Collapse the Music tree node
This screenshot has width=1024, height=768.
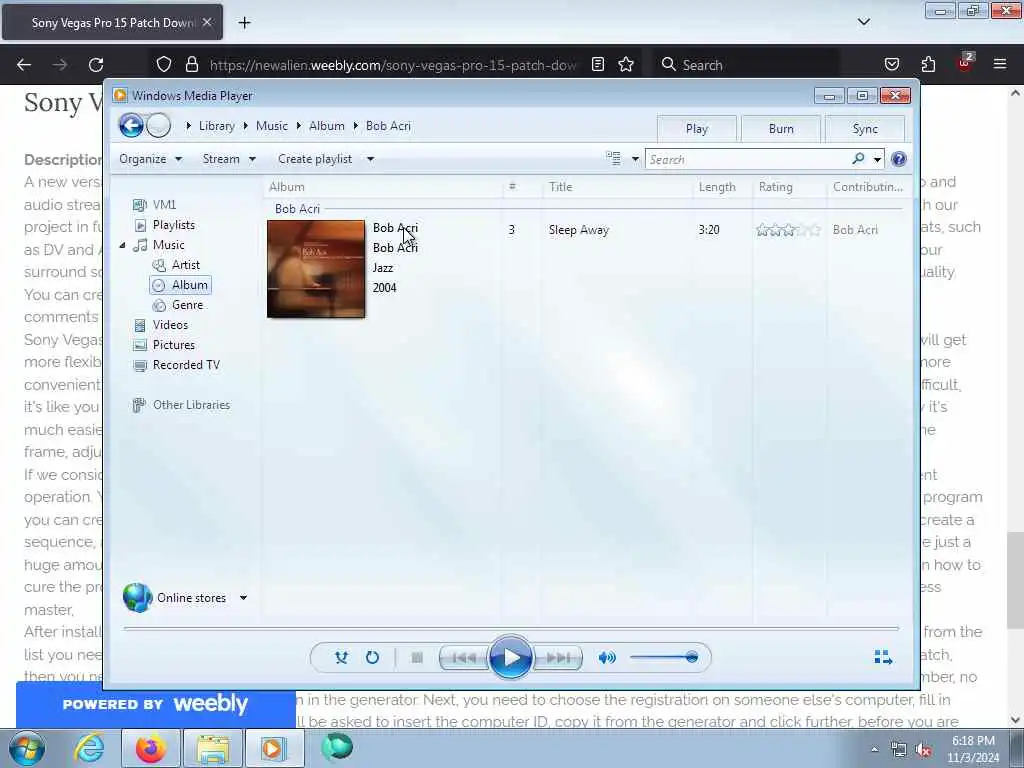[x=122, y=246]
